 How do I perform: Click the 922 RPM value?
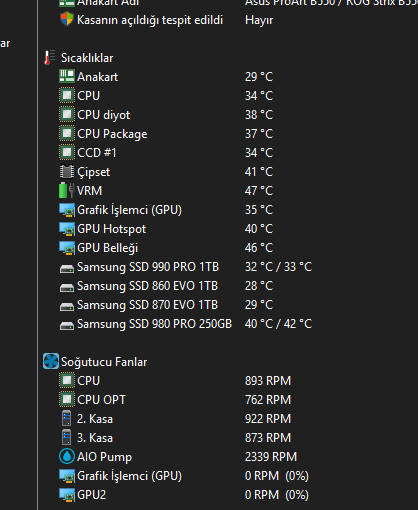click(x=268, y=419)
